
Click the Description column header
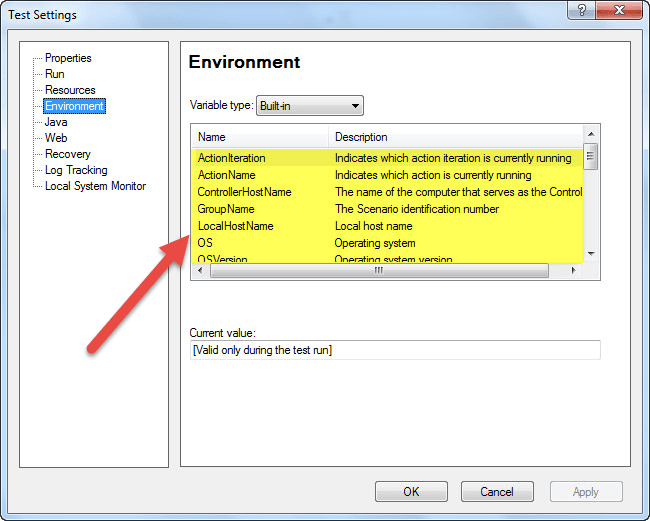coord(455,137)
